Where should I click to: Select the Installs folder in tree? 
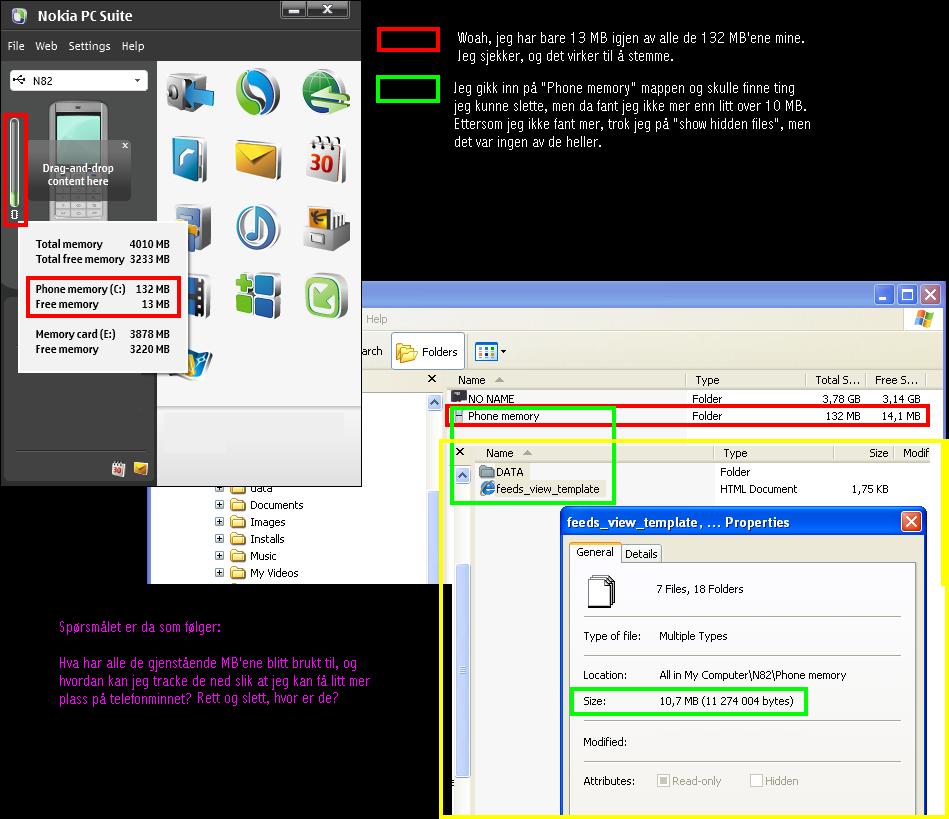(258, 539)
